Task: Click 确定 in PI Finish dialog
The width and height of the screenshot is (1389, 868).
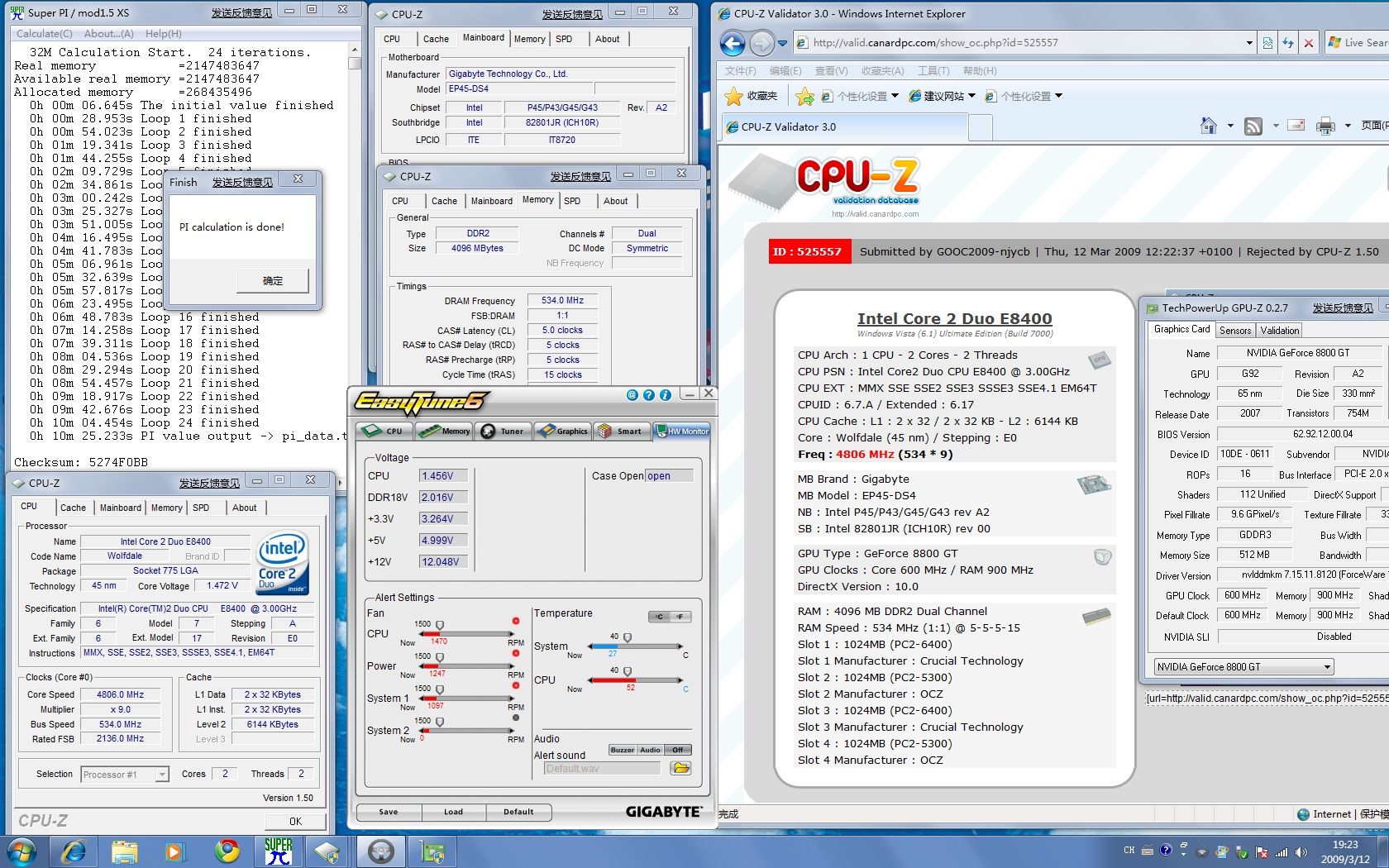Action: coord(273,281)
